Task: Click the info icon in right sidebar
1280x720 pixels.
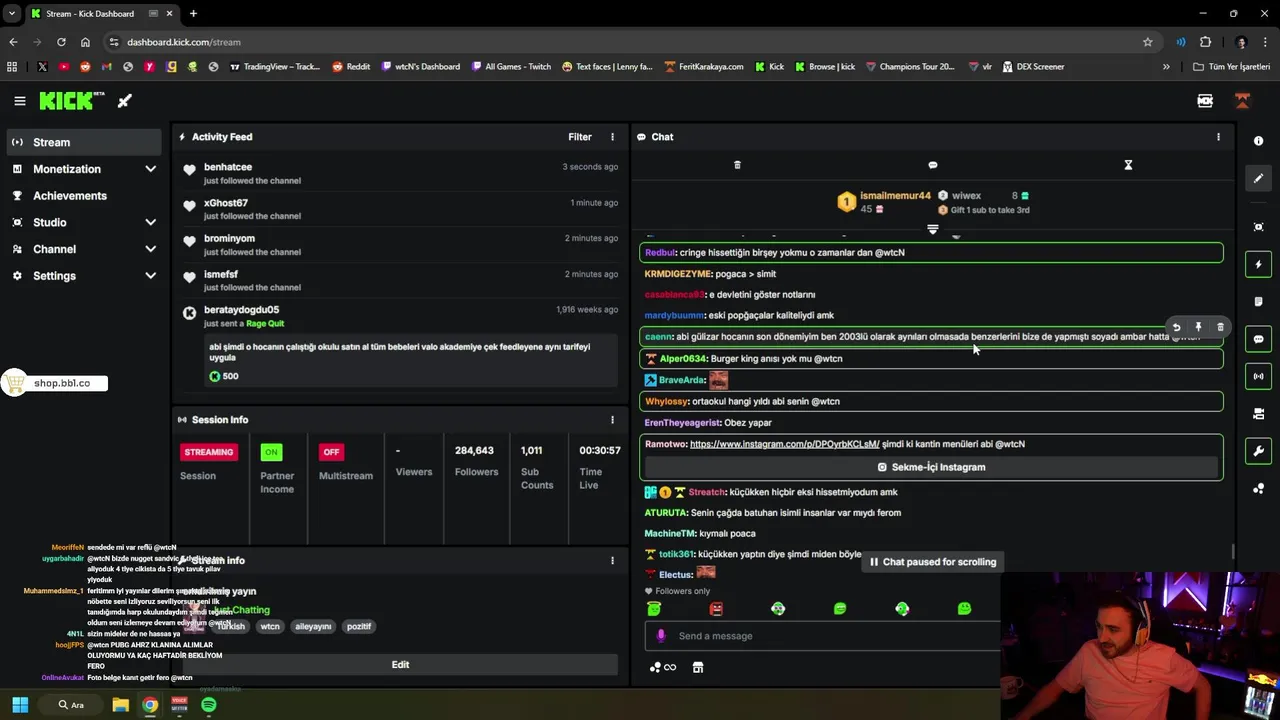Action: coord(1258,141)
